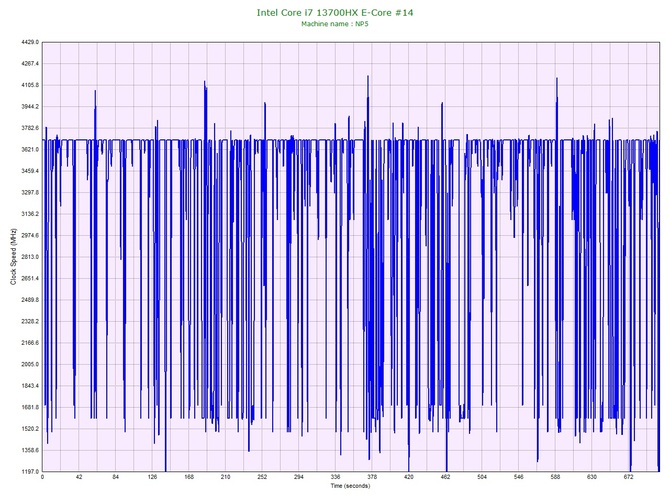This screenshot has width=670, height=503.
Task: Click the 672 tick on time axis
Action: 629,477
